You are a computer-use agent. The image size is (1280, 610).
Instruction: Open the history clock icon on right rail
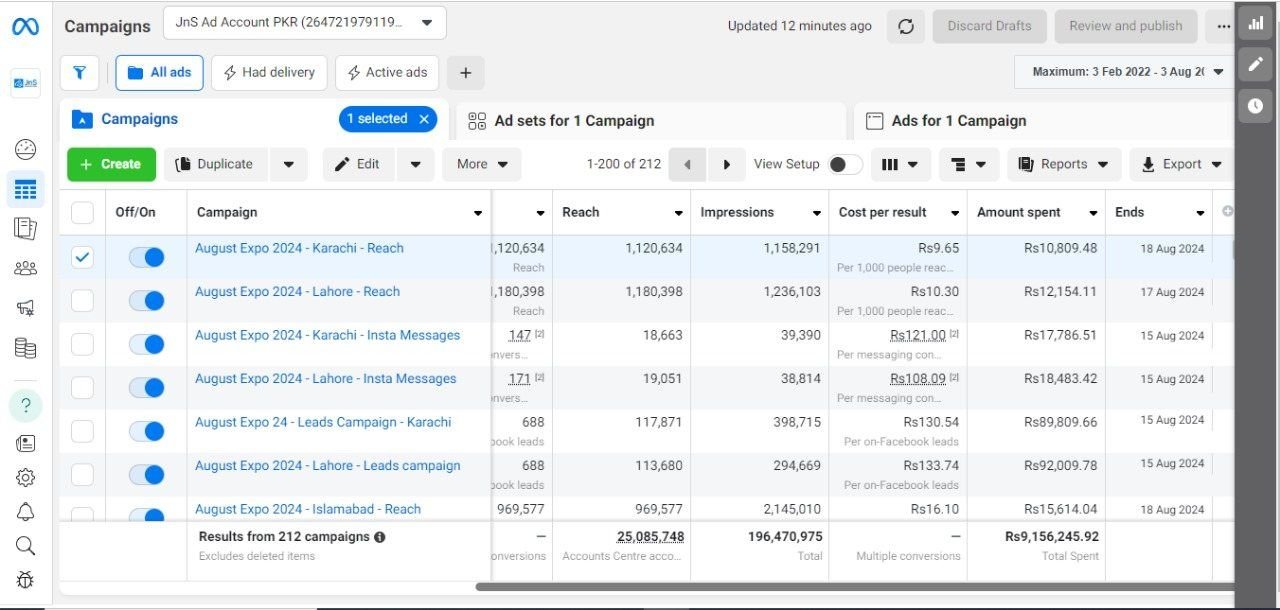[1256, 106]
